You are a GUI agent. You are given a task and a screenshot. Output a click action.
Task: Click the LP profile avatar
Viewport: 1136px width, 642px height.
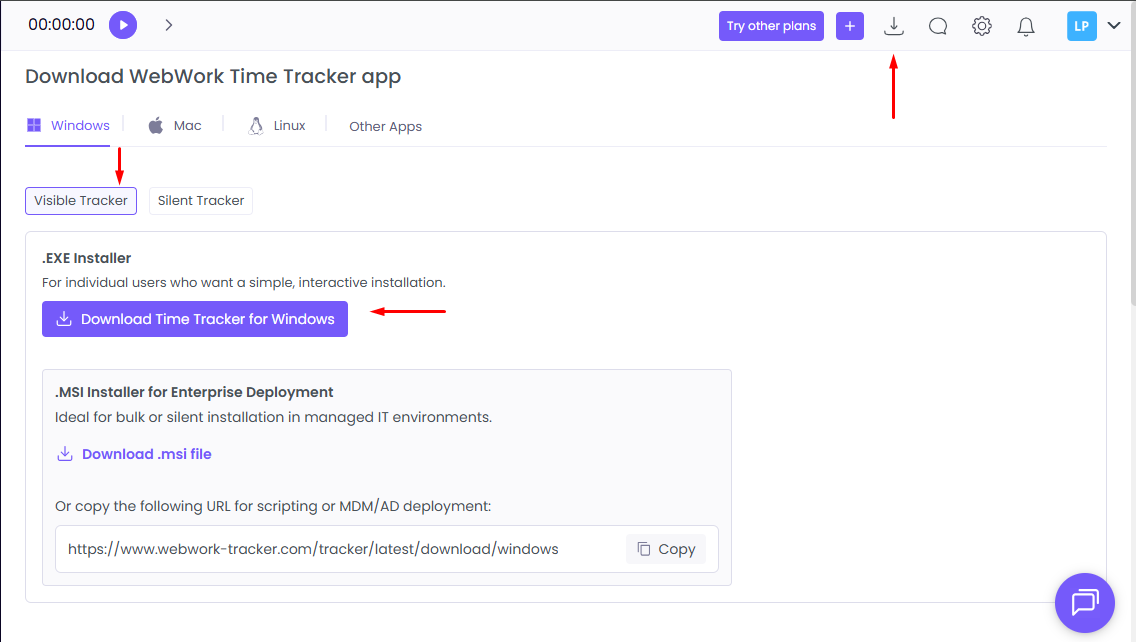1081,25
